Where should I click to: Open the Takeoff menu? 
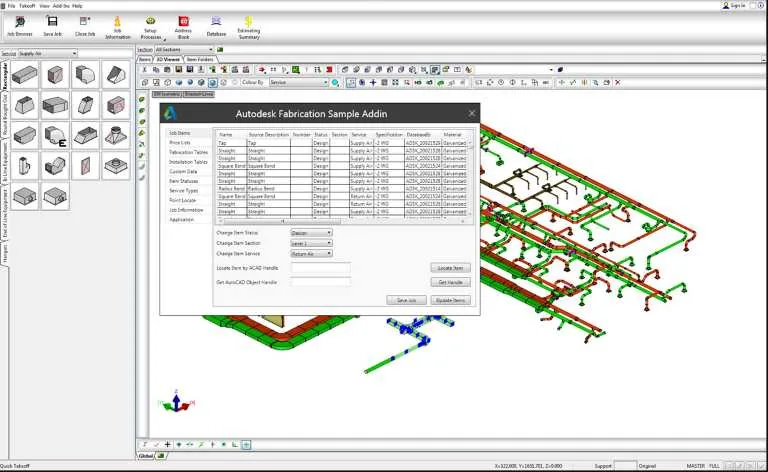coord(27,6)
